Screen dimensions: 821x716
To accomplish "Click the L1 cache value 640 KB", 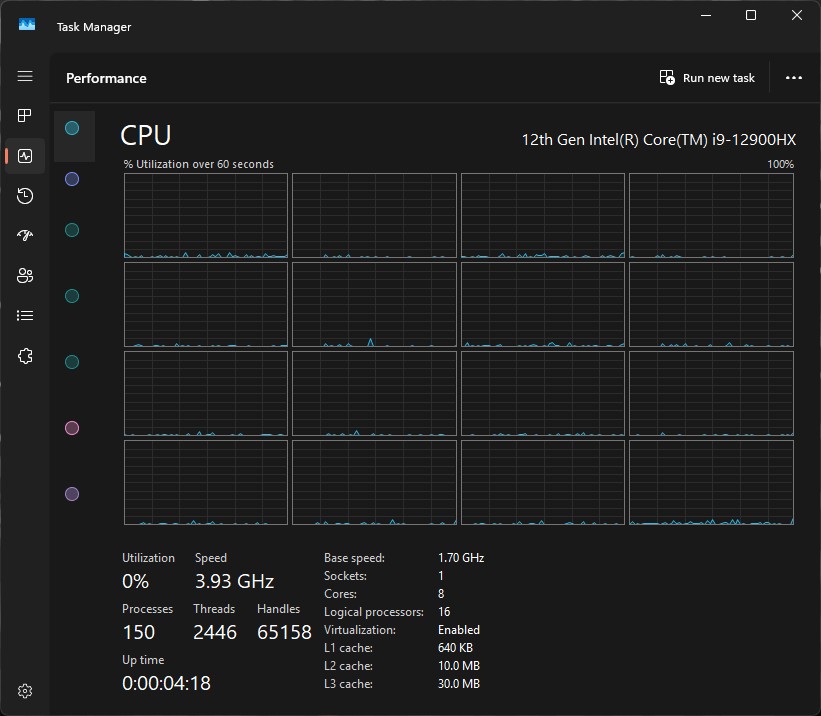I will (455, 648).
